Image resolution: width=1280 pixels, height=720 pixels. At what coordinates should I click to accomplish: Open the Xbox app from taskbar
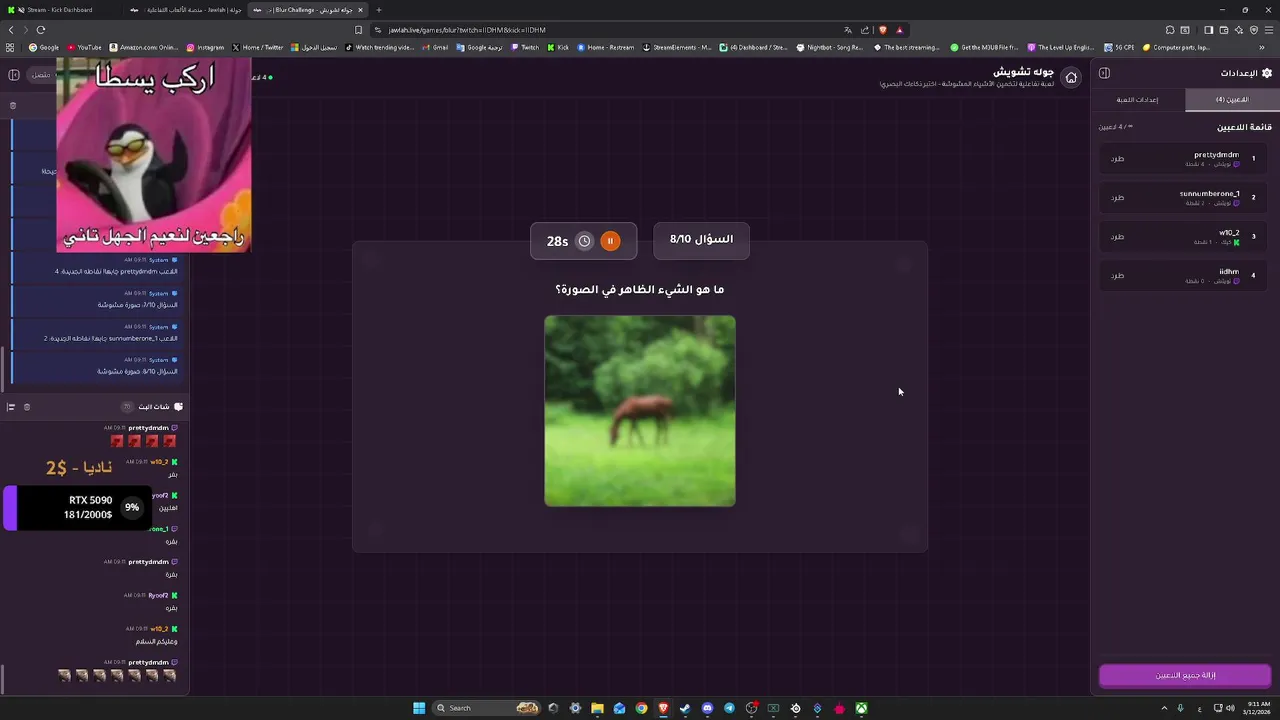pyautogui.click(x=861, y=708)
